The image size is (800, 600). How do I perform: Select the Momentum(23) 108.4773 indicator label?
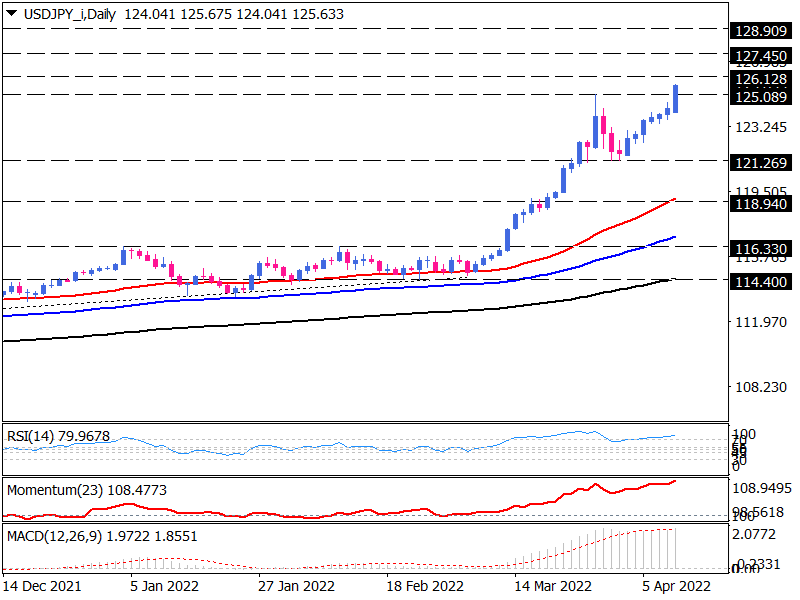point(87,490)
